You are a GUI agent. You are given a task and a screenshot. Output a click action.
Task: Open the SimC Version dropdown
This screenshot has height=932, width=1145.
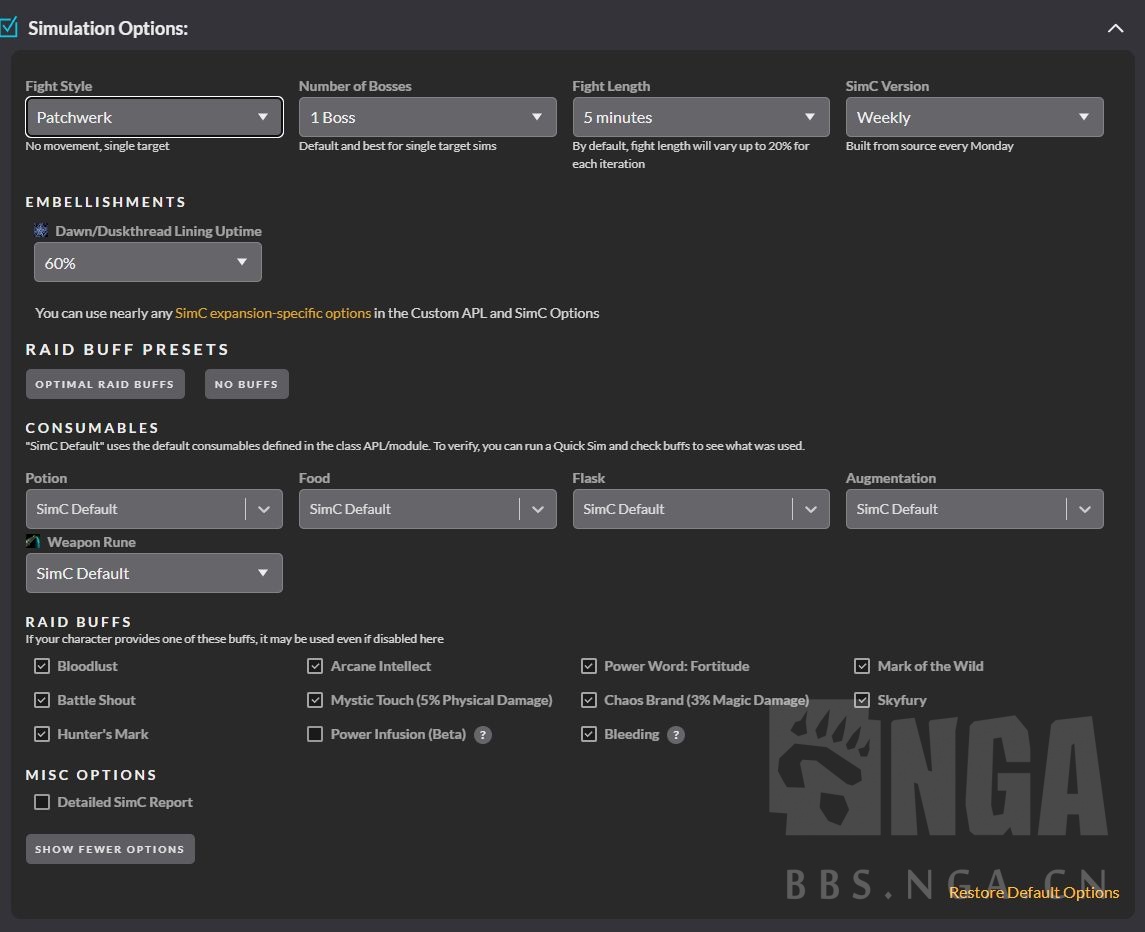coord(974,117)
